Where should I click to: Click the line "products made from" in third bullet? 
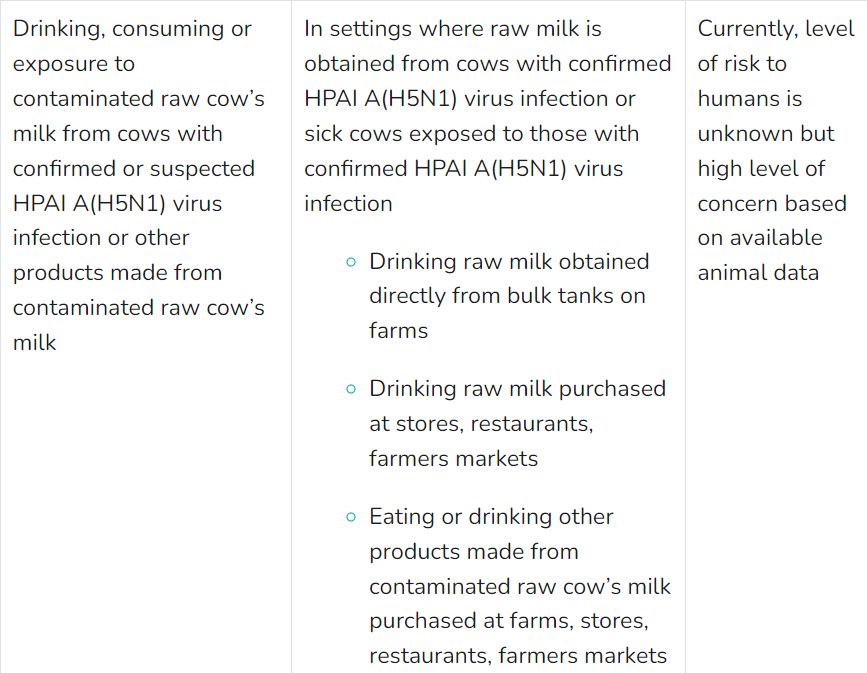474,552
